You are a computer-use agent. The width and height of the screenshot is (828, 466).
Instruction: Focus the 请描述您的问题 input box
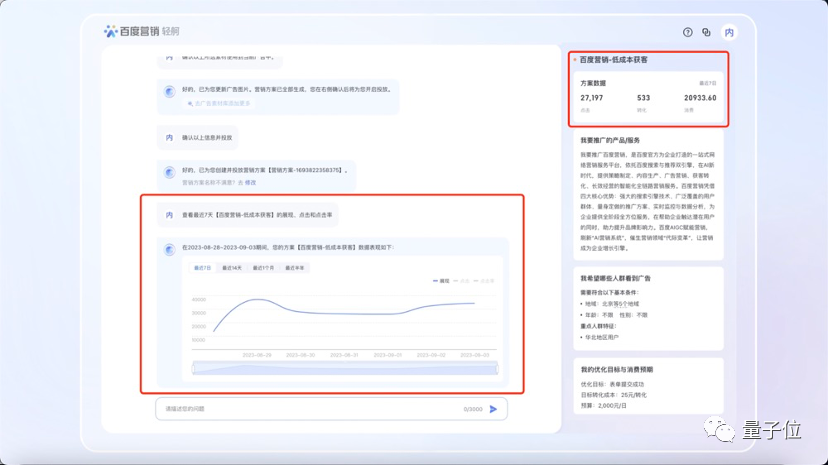click(x=332, y=409)
